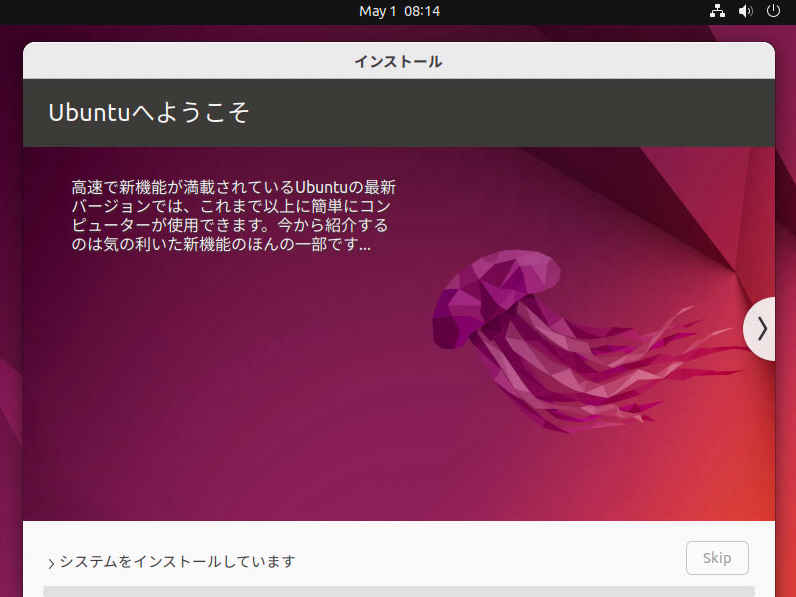Advance to the next installer slide
The image size is (796, 597).
pos(760,329)
